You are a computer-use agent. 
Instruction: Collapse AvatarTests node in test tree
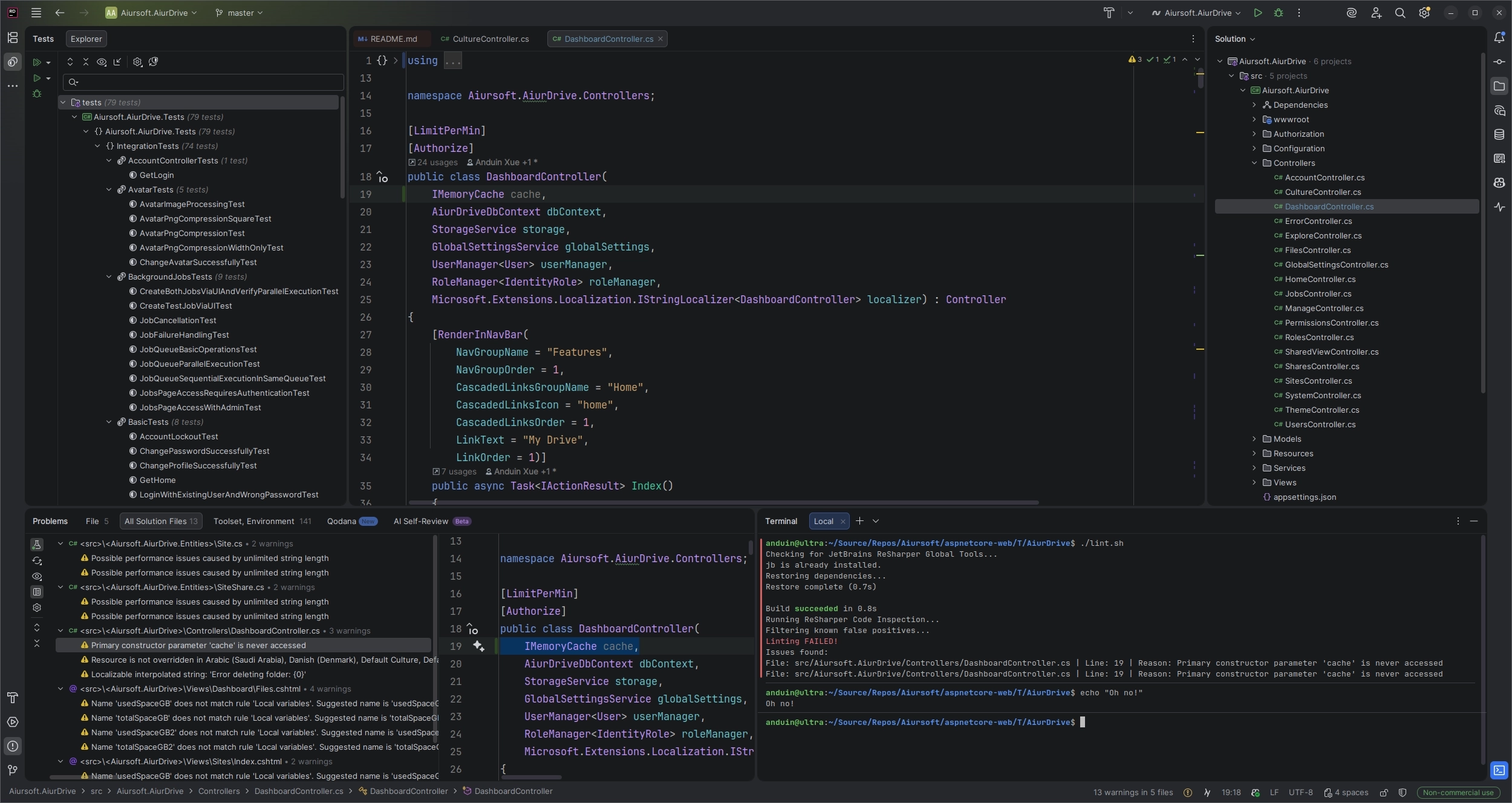(x=109, y=190)
